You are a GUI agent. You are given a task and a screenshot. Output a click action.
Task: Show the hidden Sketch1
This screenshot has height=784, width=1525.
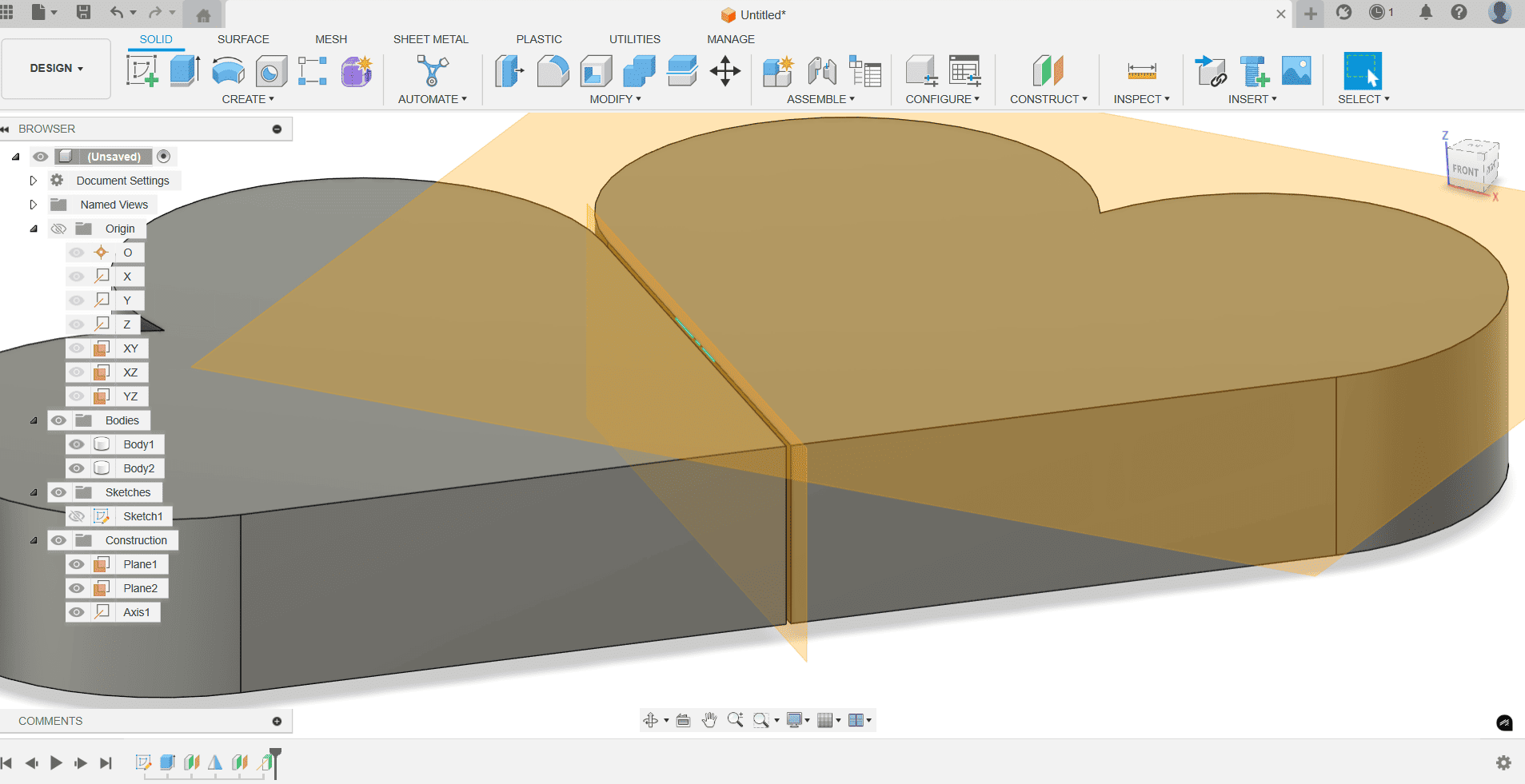(x=77, y=516)
